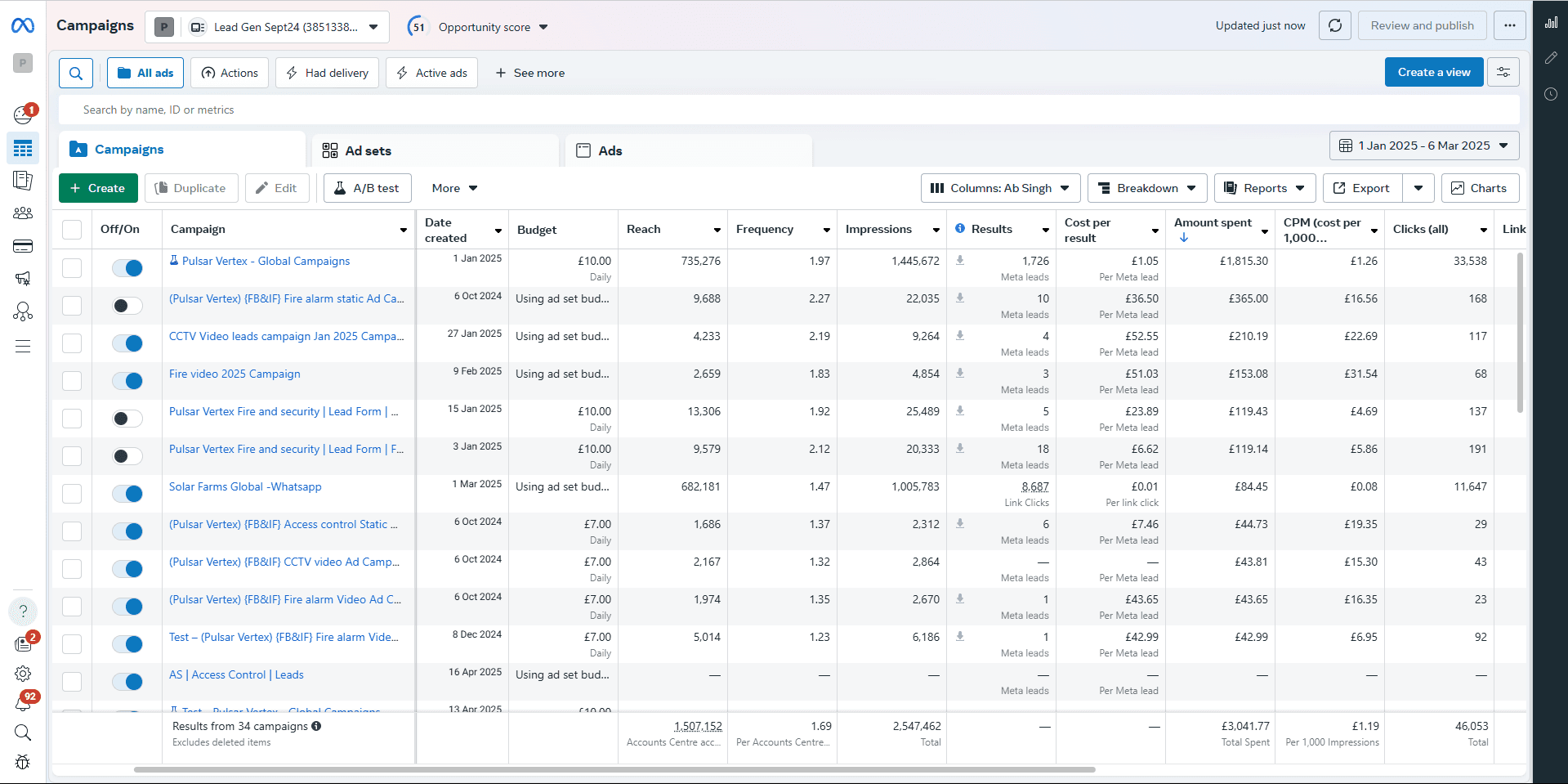Click the refresh data icon
Viewport: 1568px width, 784px height.
(1334, 25)
